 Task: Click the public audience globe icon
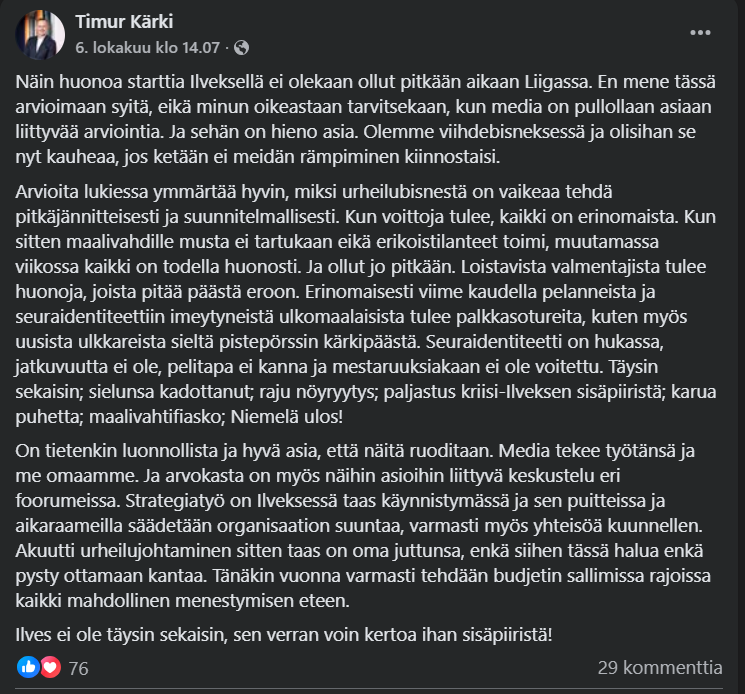[x=242, y=48]
